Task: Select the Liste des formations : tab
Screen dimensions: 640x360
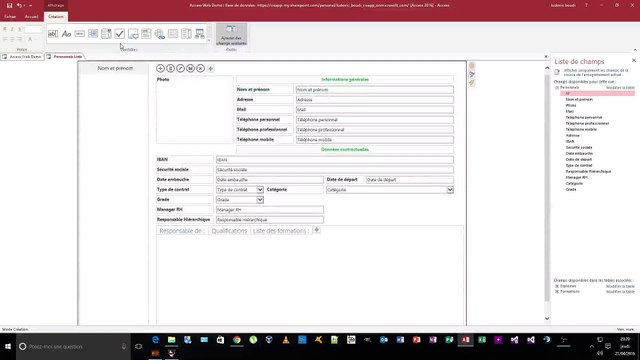Action: pyautogui.click(x=280, y=231)
